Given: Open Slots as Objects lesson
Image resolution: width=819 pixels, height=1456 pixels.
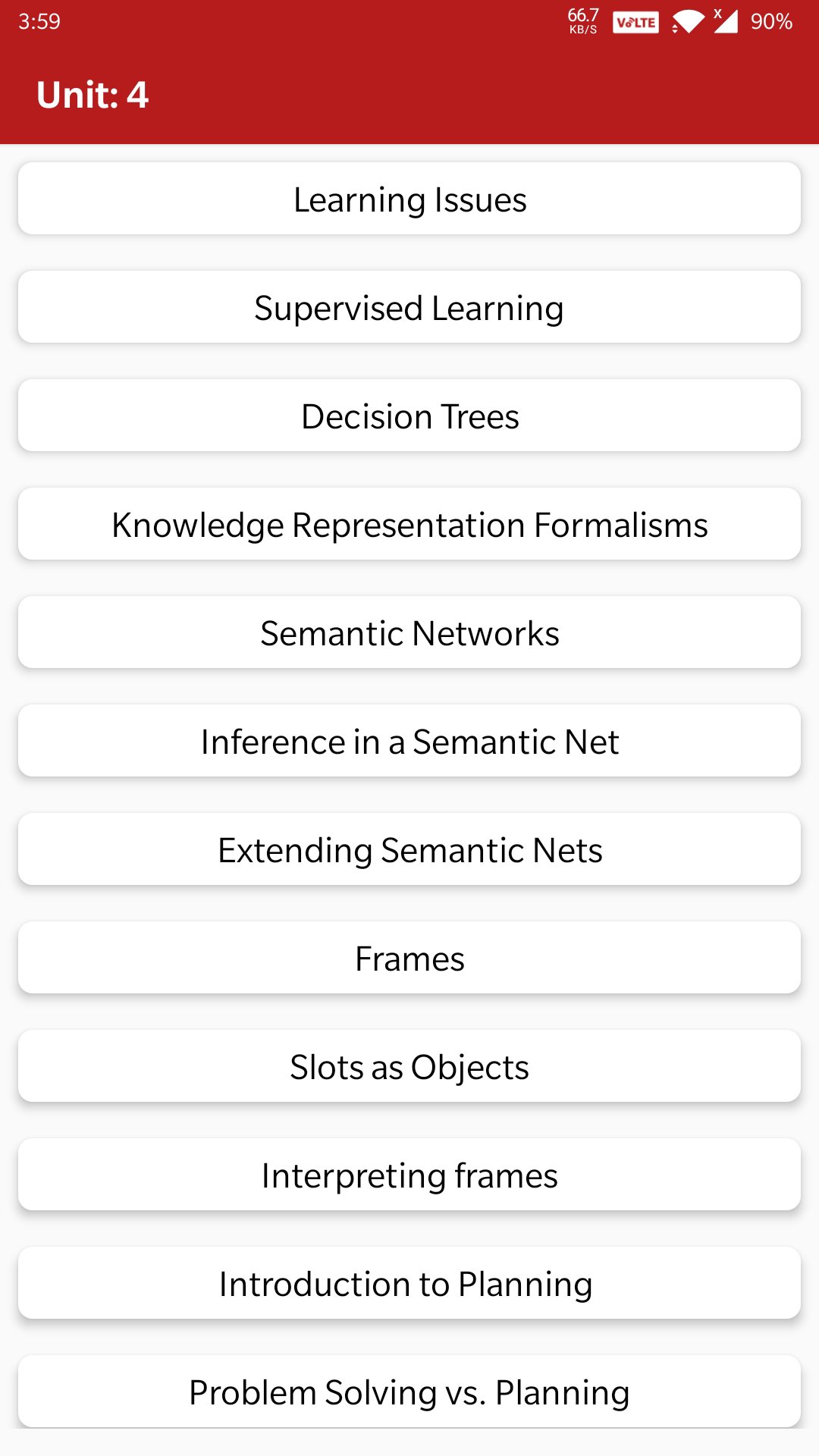Looking at the screenshot, I should (409, 1067).
